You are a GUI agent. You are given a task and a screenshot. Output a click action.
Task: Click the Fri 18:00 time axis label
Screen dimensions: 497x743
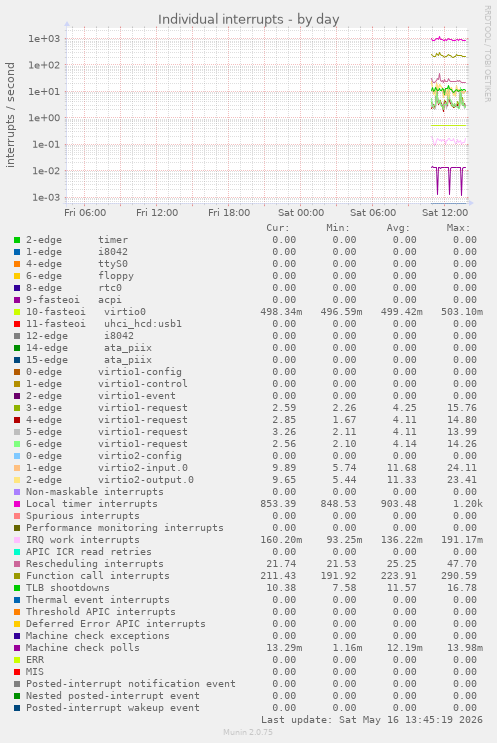pos(229,212)
